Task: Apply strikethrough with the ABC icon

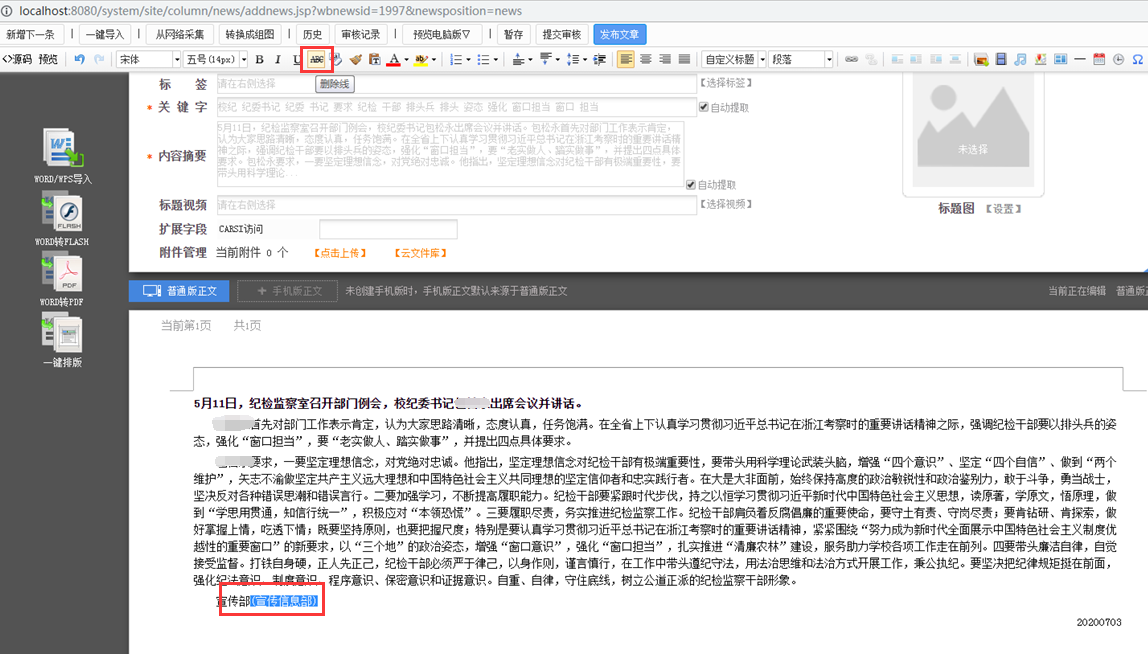Action: 316,59
